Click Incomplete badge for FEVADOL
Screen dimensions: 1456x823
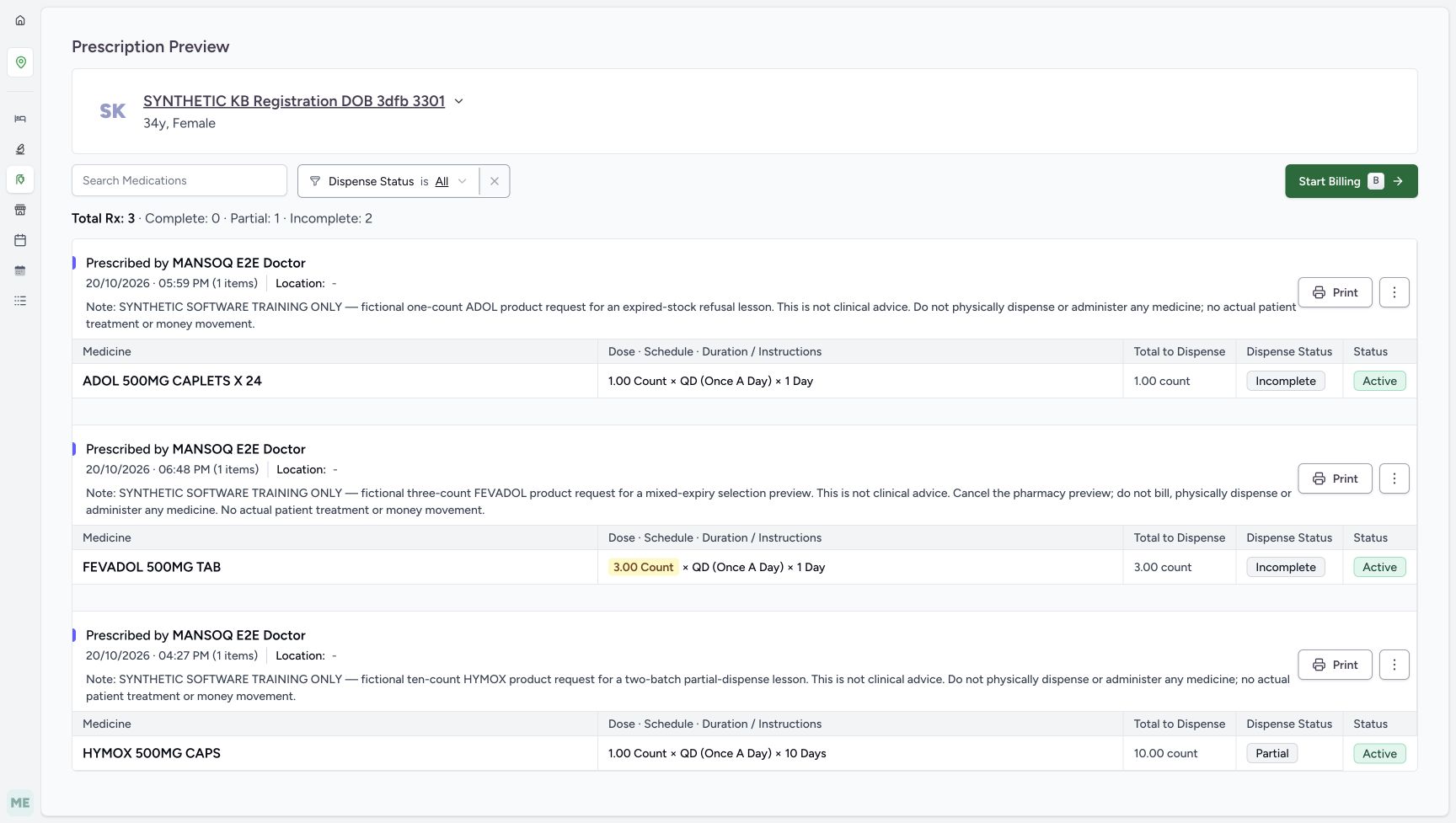1286,567
